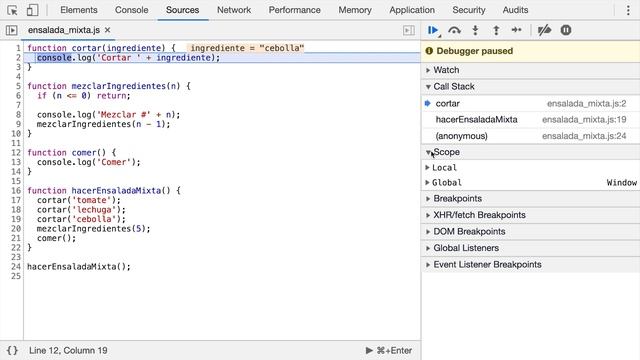
Task: Click the Step arrow button
Action: (516, 30)
